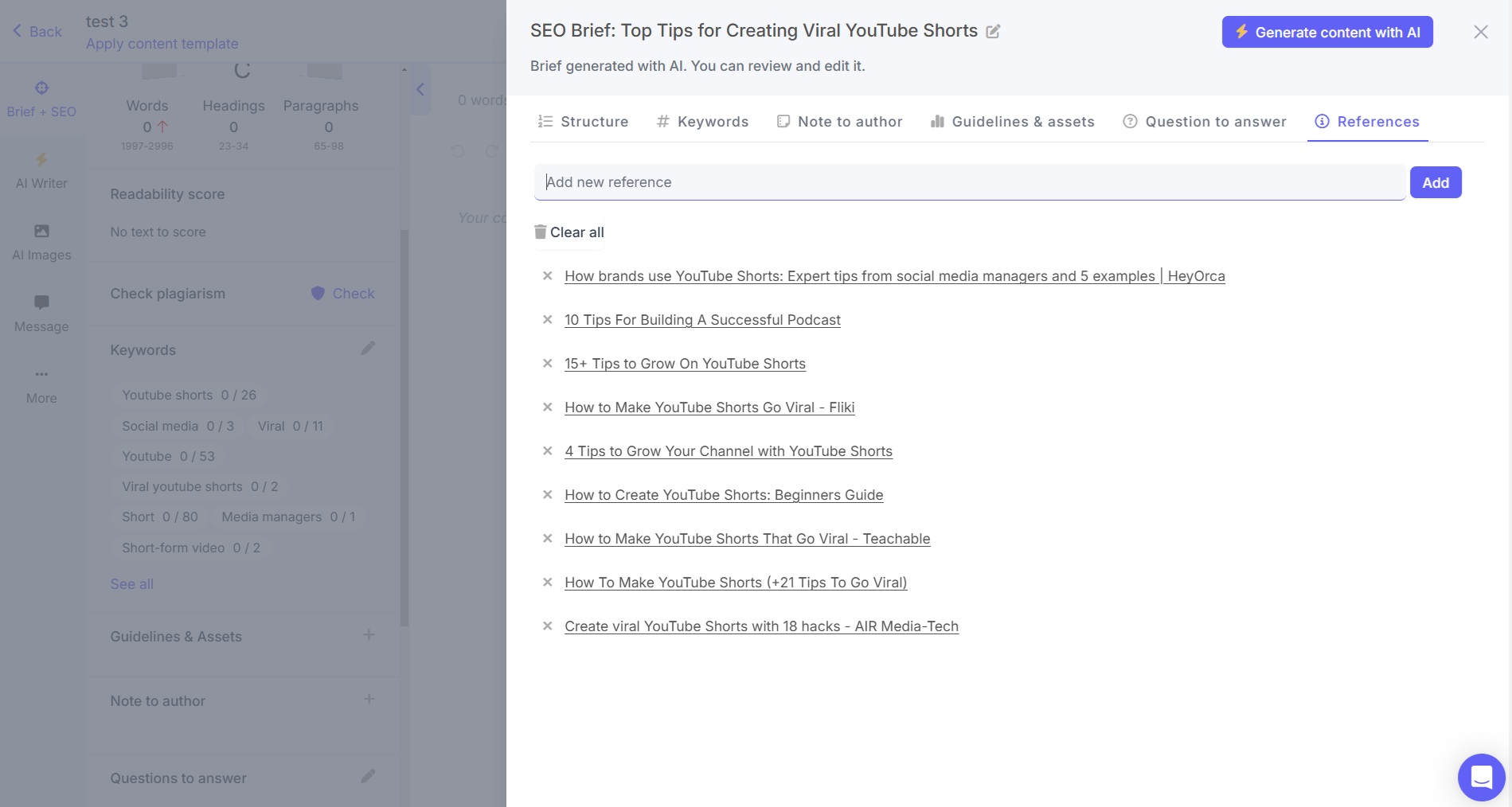Open How To Make YouTube Shorts (+21 Tips) link

point(736,583)
